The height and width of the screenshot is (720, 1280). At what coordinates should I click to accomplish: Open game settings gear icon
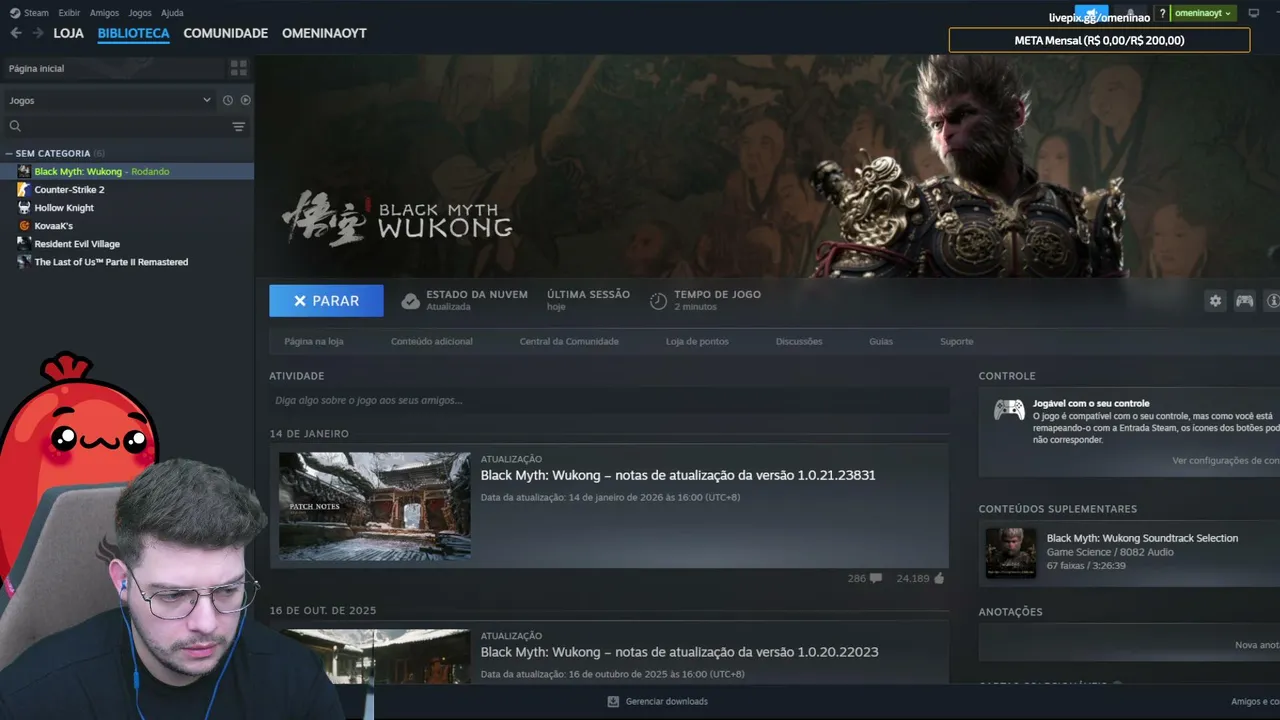(x=1215, y=300)
